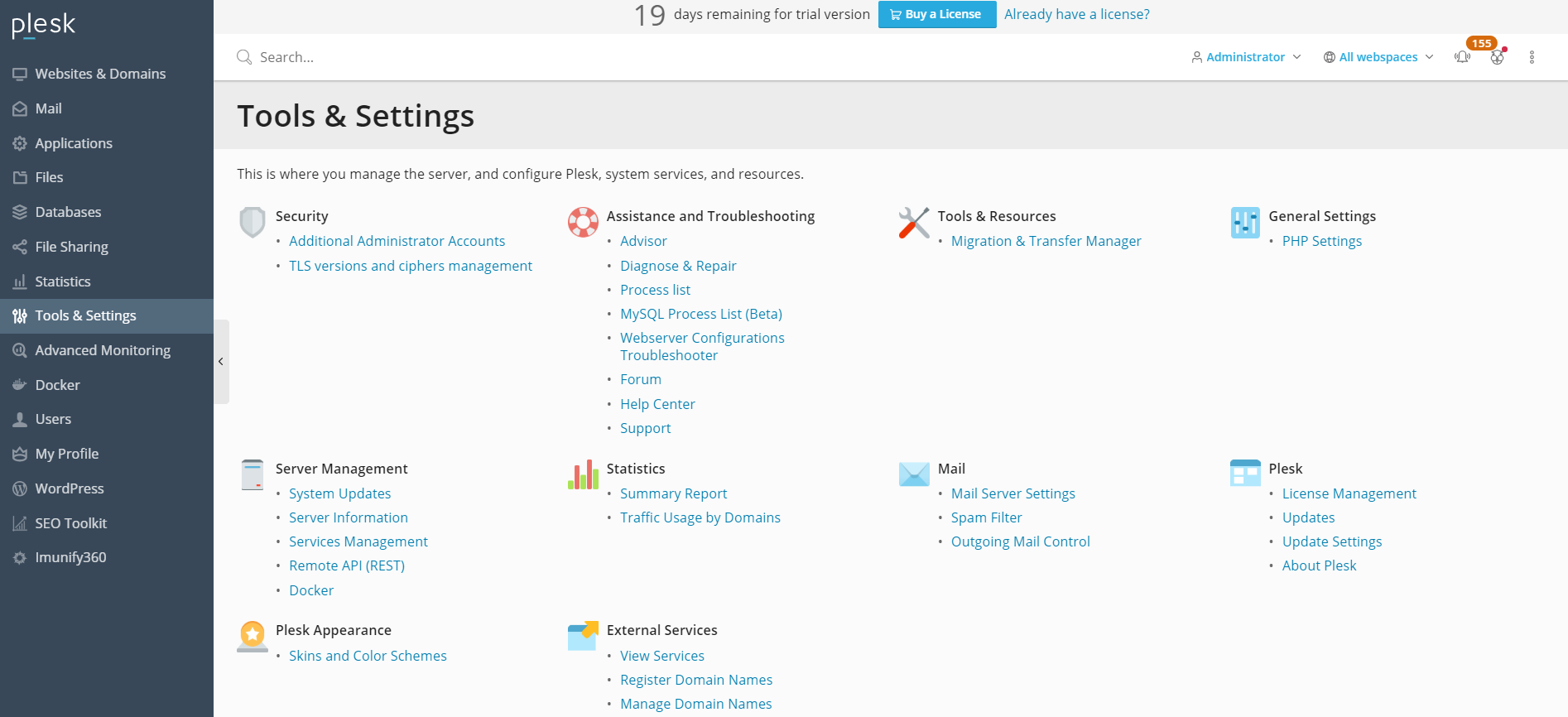Open Traffic Usage by Domains
The width and height of the screenshot is (1568, 717).
(700, 517)
